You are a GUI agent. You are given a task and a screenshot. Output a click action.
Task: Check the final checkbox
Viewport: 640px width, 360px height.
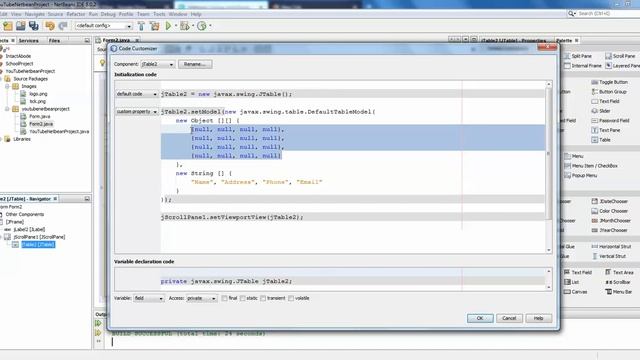coord(224,298)
